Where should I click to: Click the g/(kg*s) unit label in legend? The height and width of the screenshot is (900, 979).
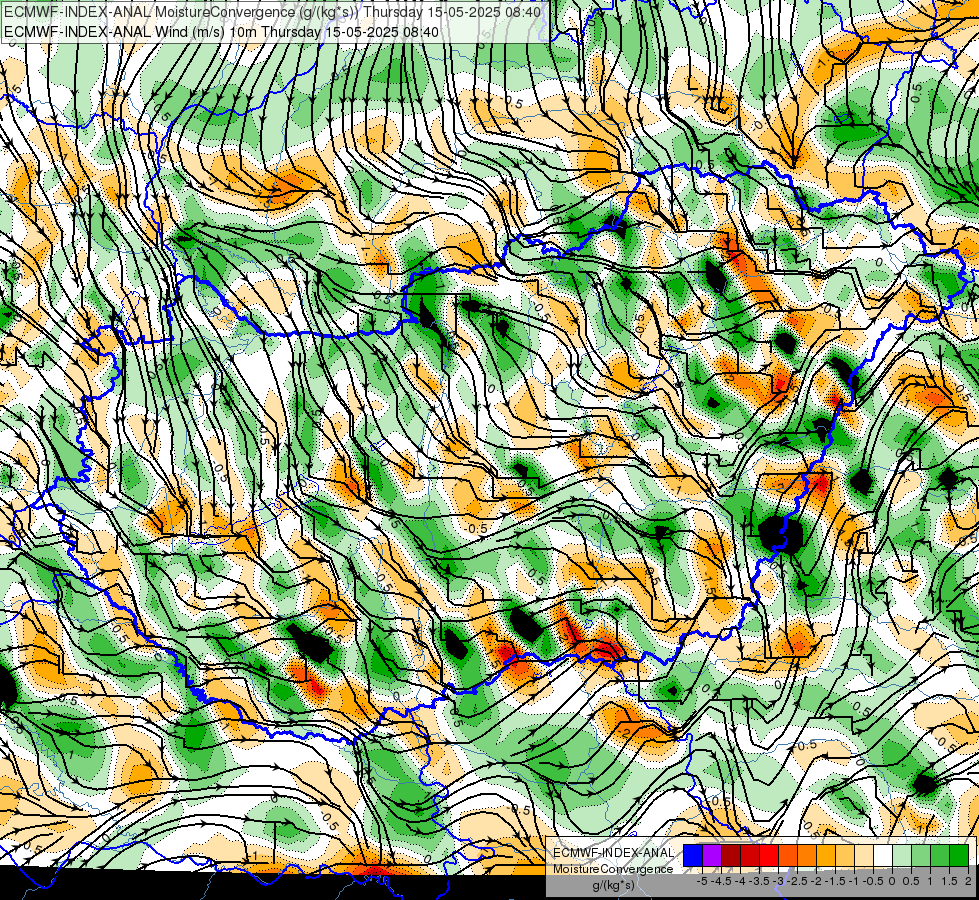[x=614, y=885]
